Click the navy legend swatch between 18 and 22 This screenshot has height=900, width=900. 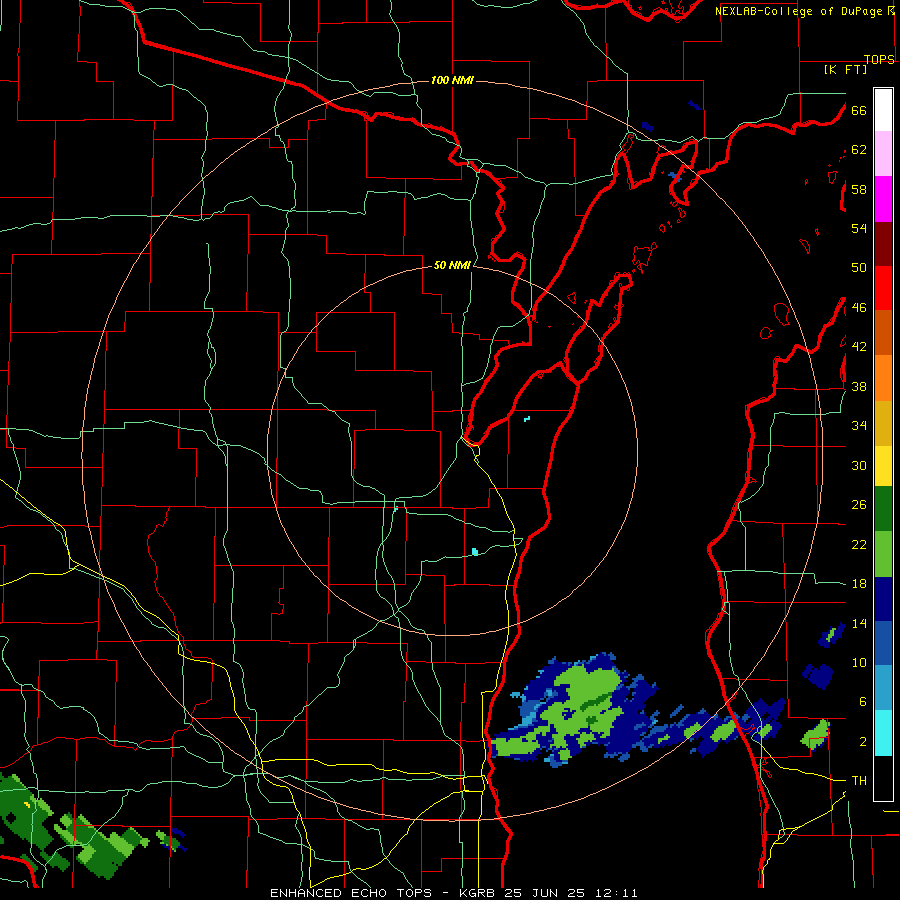[x=883, y=599]
